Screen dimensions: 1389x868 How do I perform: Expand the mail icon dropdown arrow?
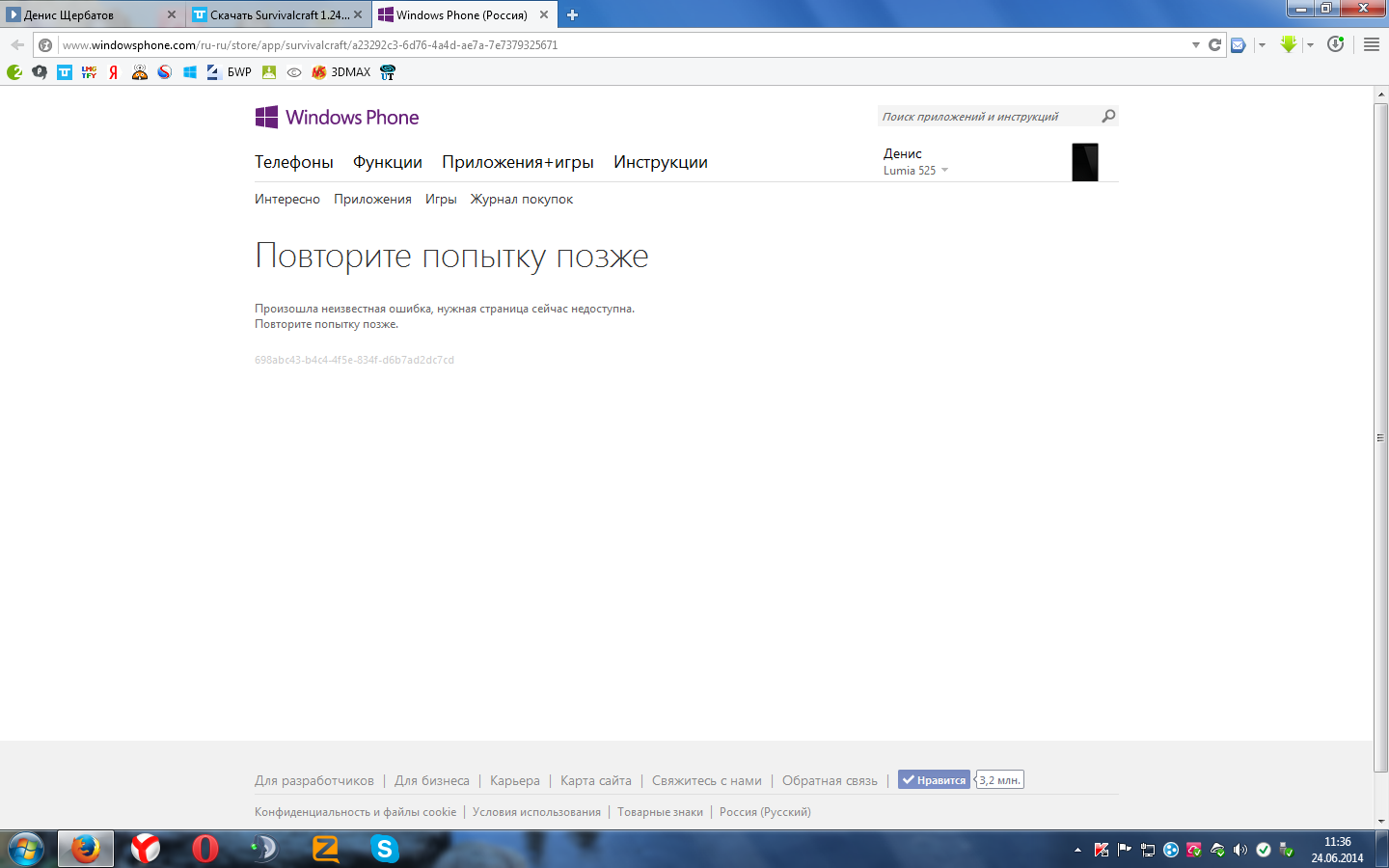click(x=1262, y=44)
